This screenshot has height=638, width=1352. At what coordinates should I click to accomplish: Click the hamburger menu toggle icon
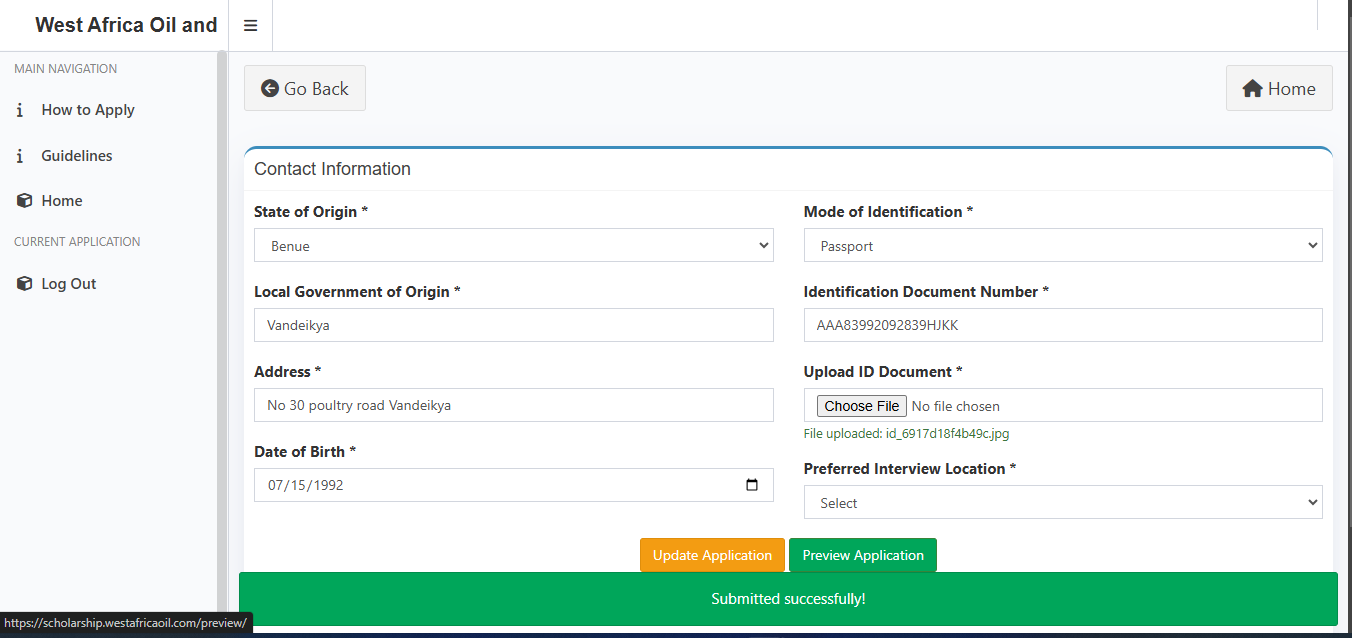[x=250, y=26]
